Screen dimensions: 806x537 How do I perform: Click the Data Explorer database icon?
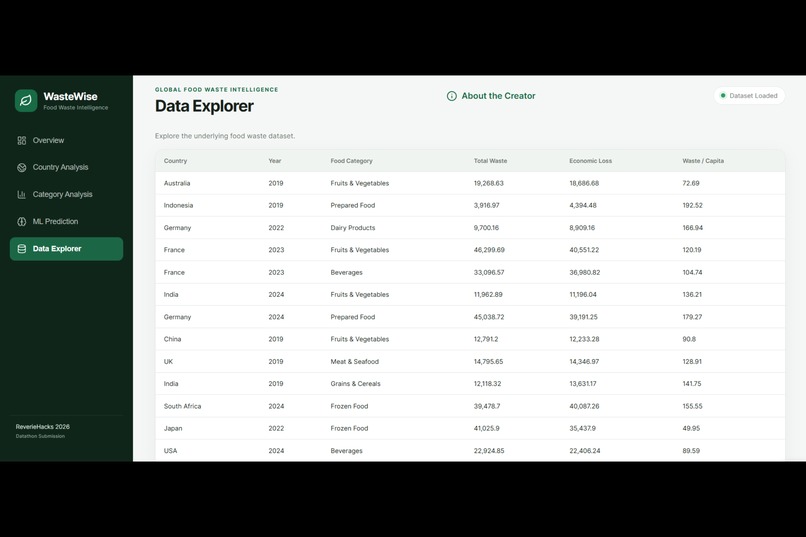(22, 249)
